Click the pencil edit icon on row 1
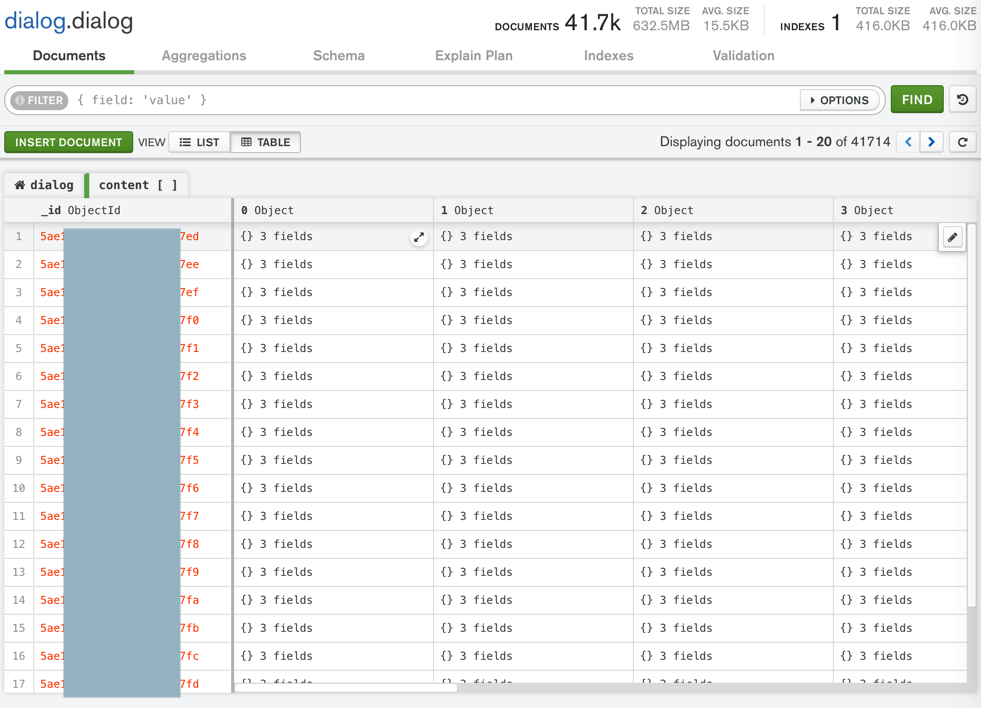 [x=952, y=237]
